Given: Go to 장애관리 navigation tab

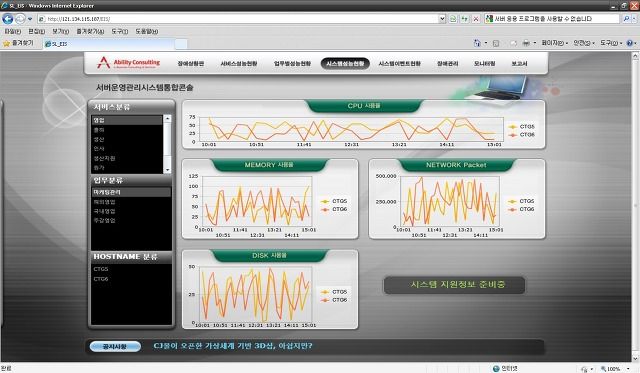Looking at the screenshot, I should pos(447,64).
